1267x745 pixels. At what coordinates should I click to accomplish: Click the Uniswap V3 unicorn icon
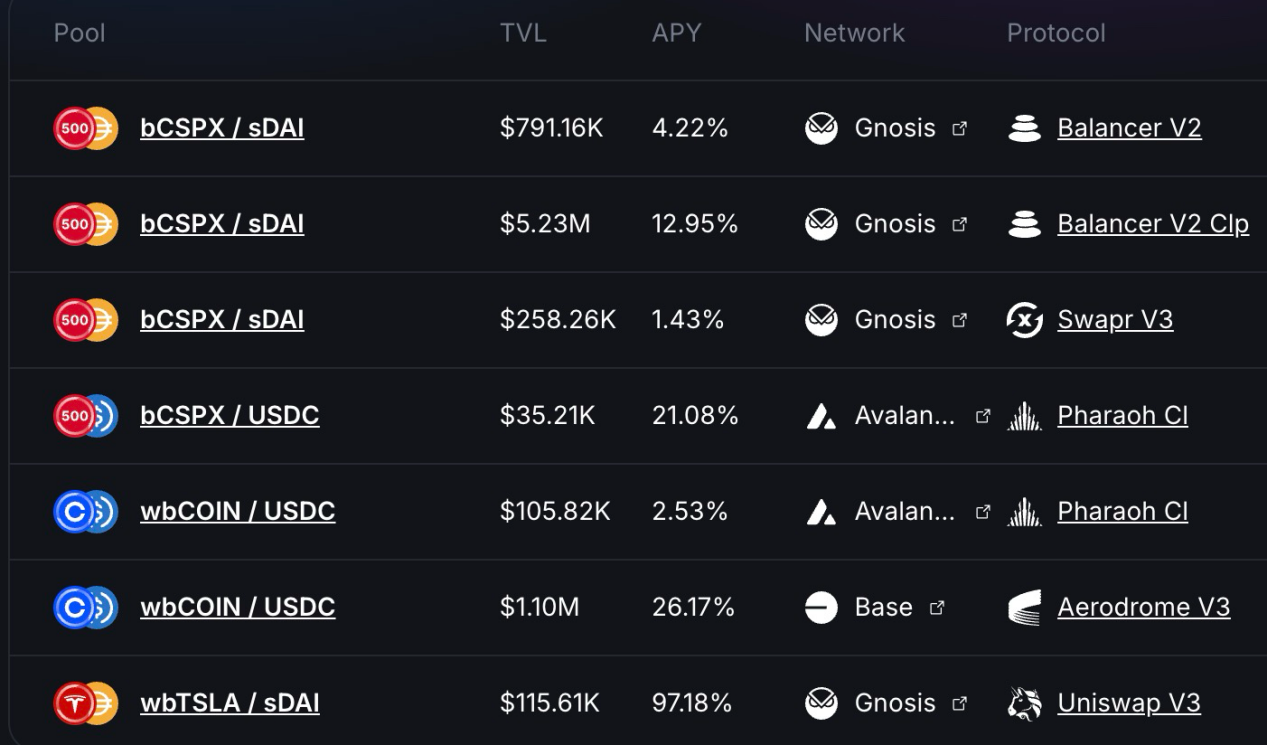(1024, 703)
